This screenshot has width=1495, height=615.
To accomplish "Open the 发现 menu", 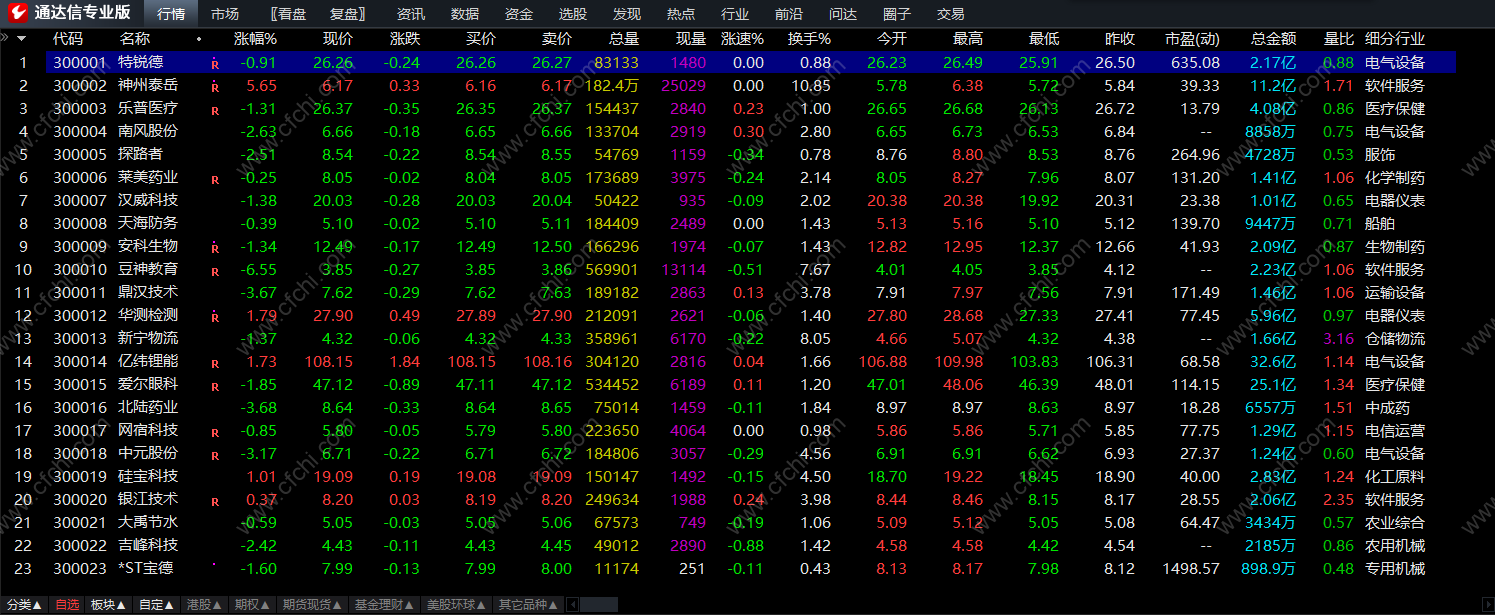I will [x=627, y=14].
